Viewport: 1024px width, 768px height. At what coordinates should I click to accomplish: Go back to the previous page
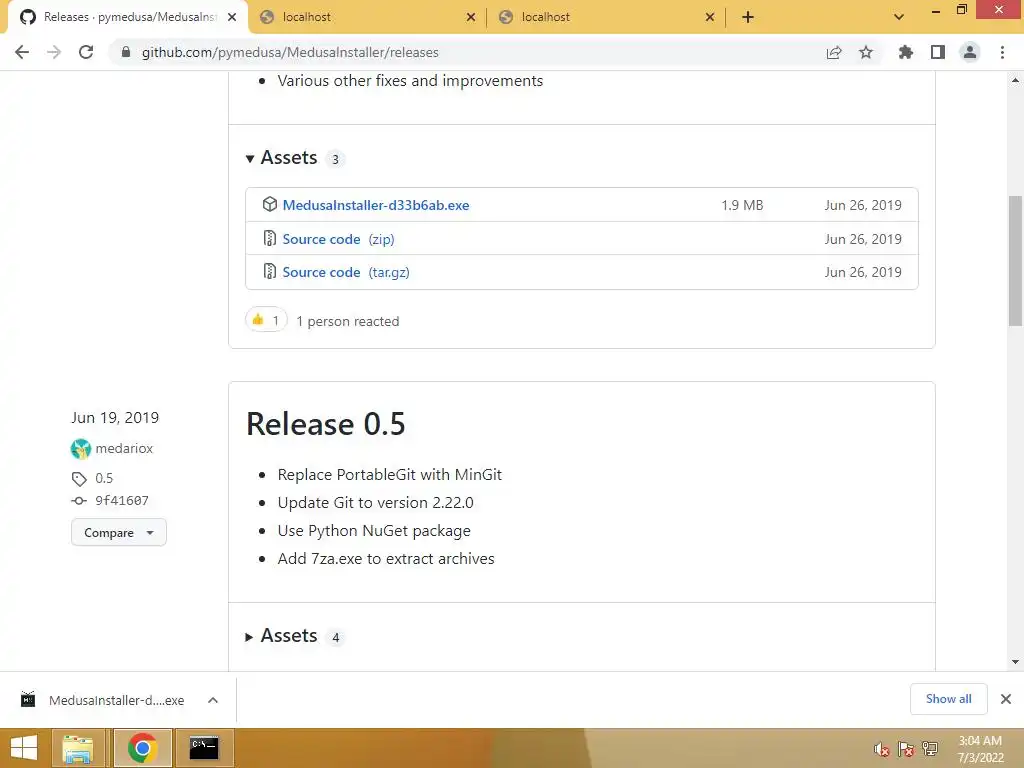(22, 52)
